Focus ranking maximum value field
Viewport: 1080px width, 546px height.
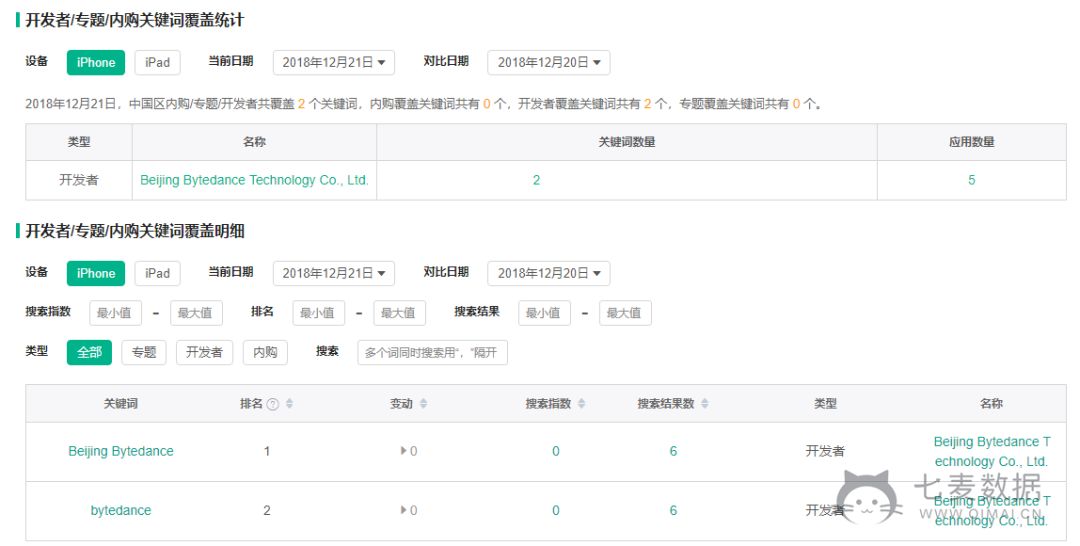[399, 313]
